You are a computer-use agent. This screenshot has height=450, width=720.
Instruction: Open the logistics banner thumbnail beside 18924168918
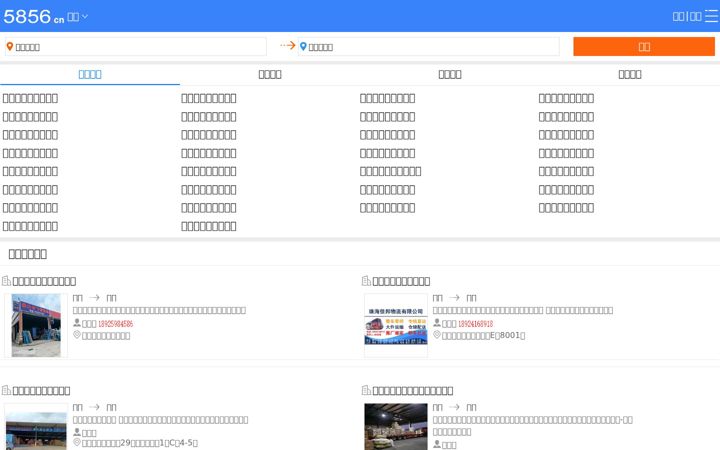396,326
